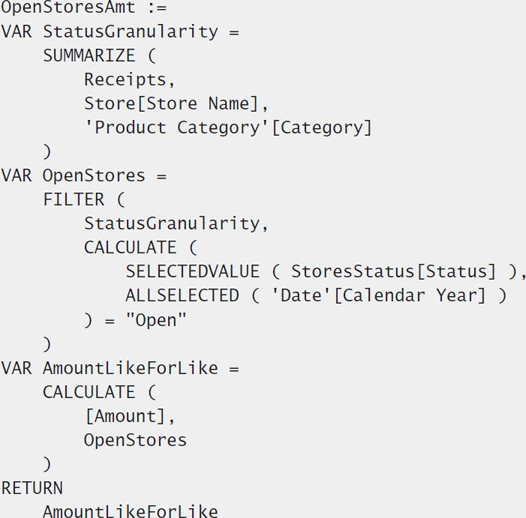Click the VAR OpenStores declaration line
The width and height of the screenshot is (526, 518).
pyautogui.click(x=84, y=176)
